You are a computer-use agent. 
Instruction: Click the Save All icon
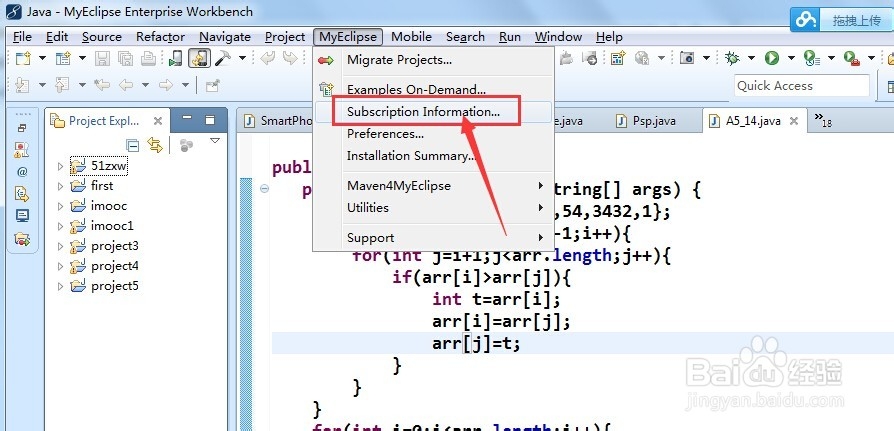125,58
